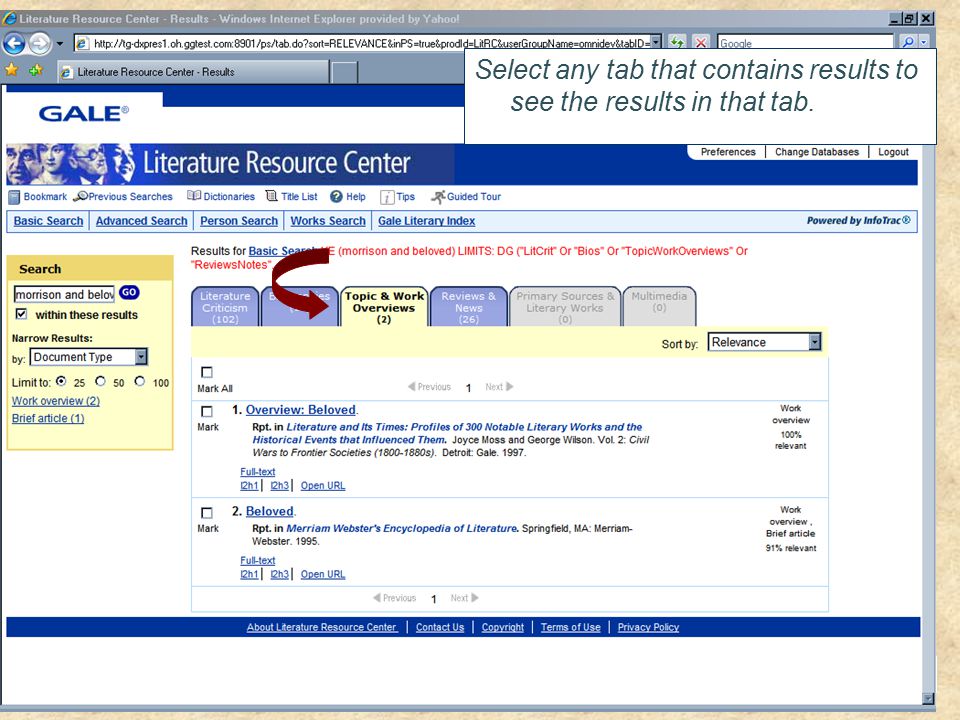Click Logout
960x720 pixels.
pyautogui.click(x=893, y=152)
